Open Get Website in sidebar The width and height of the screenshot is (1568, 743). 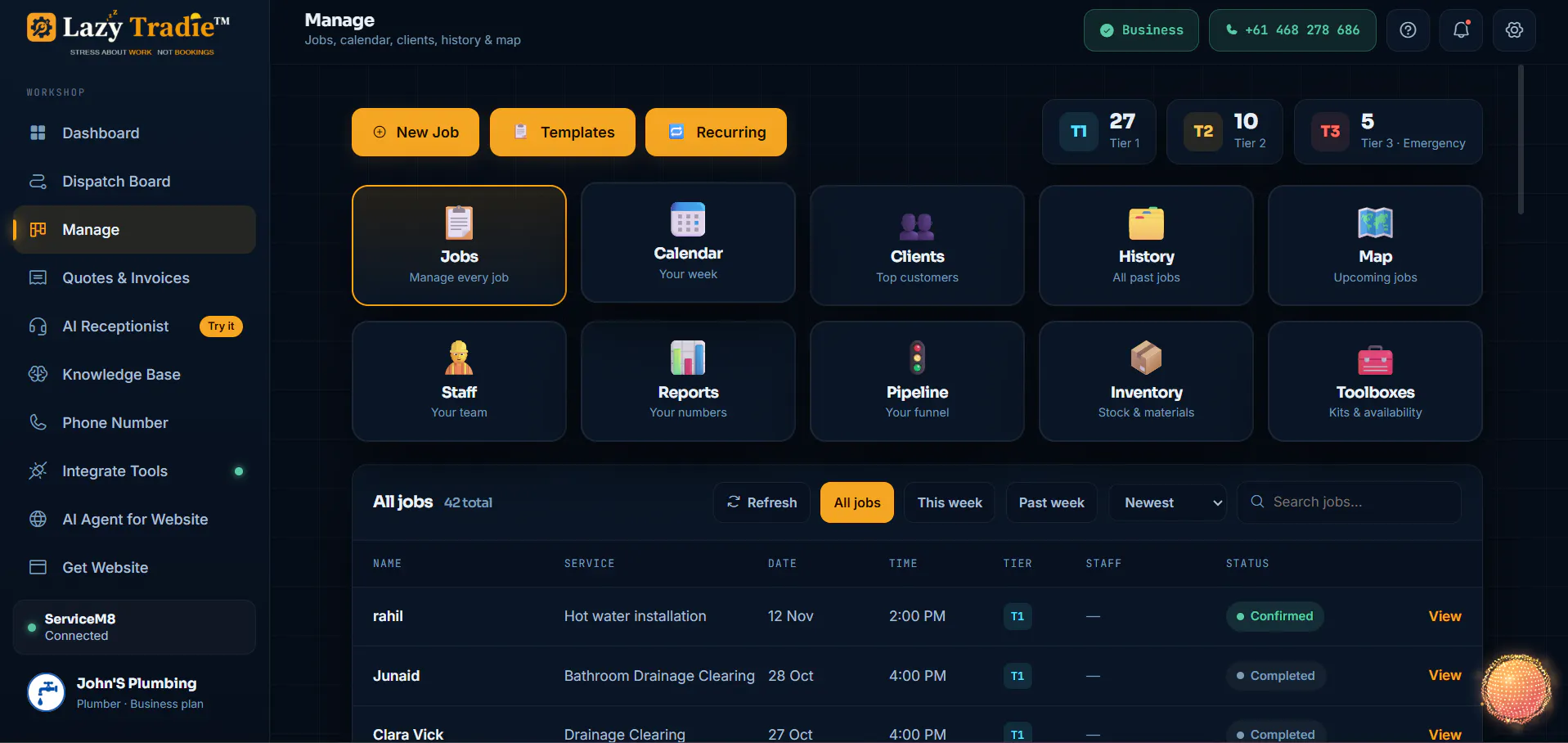click(134, 568)
